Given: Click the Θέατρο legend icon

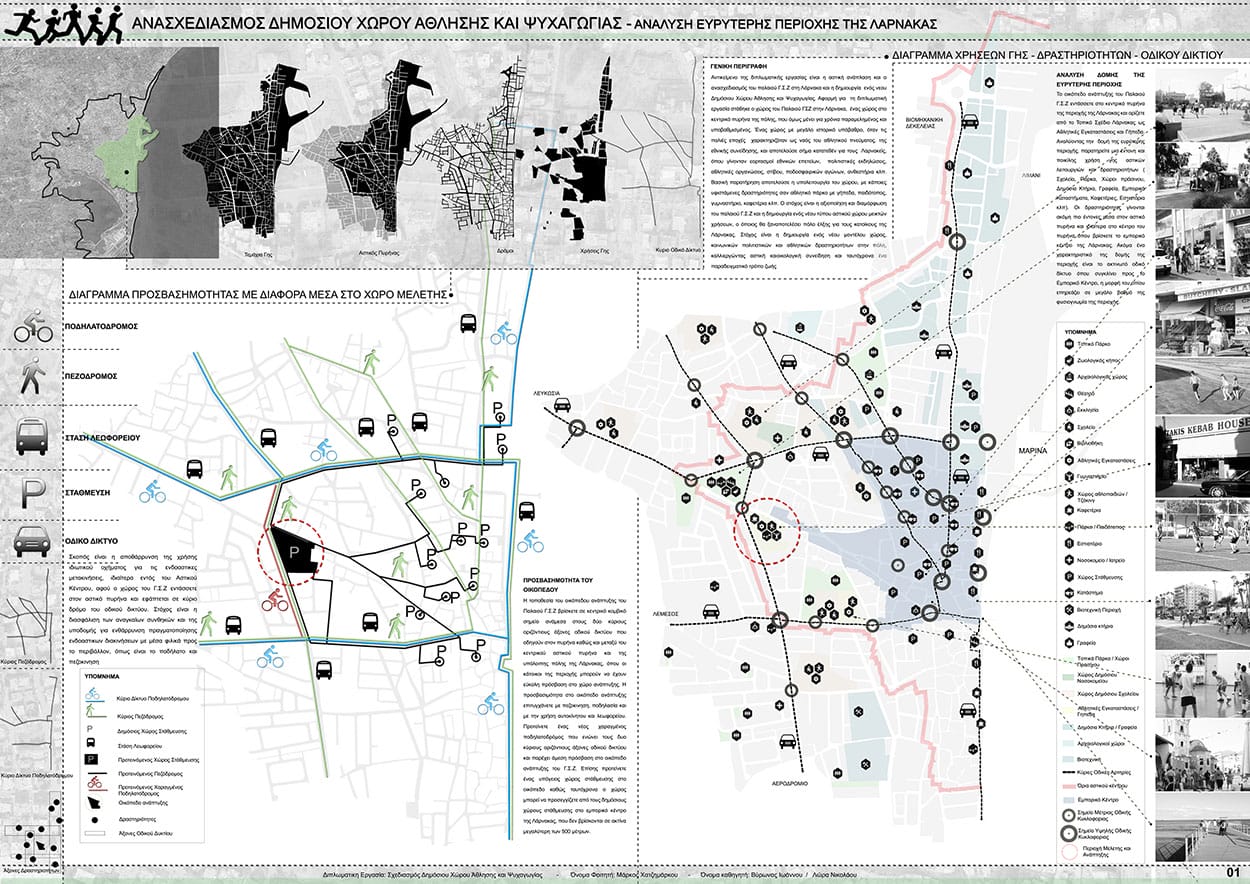Looking at the screenshot, I should pos(1069,393).
